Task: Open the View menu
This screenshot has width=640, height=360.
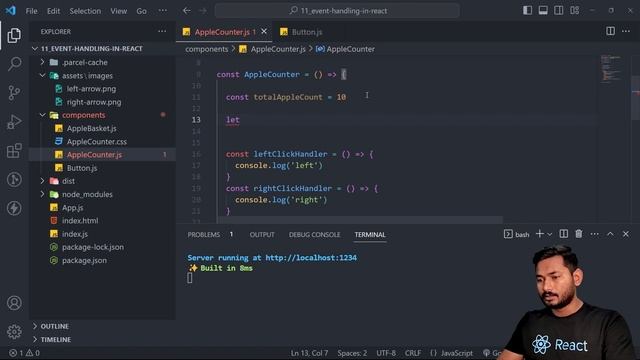Action: [119, 11]
